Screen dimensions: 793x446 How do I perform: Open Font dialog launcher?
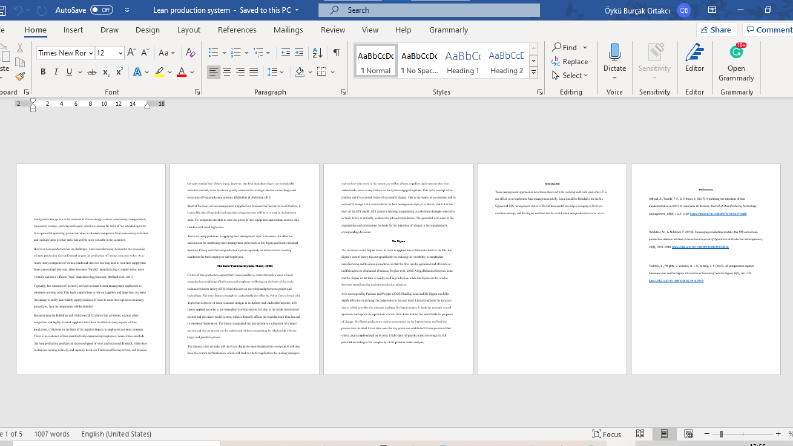pyautogui.click(x=197, y=92)
